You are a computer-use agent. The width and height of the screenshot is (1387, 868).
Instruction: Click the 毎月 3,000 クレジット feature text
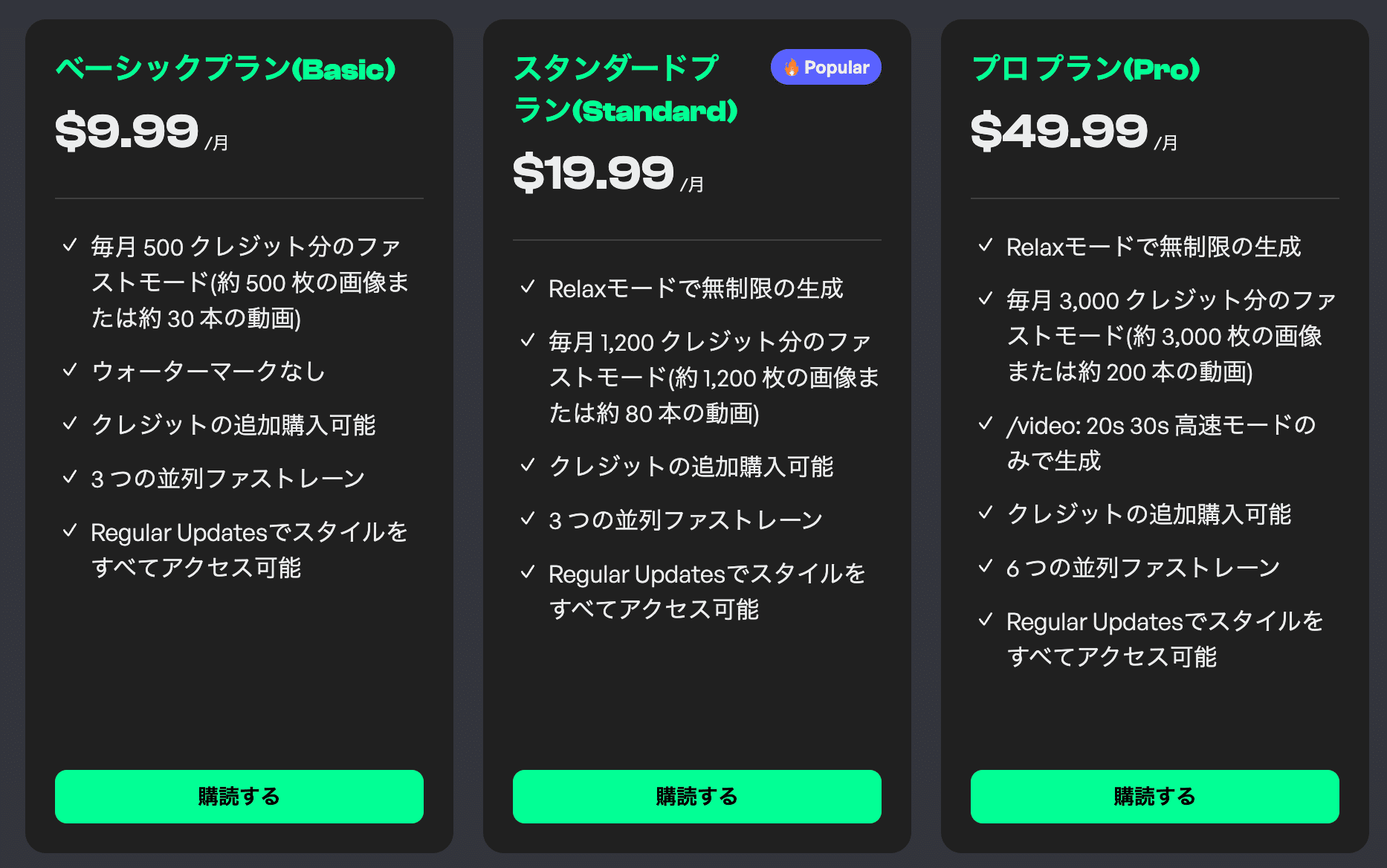pos(1170,336)
